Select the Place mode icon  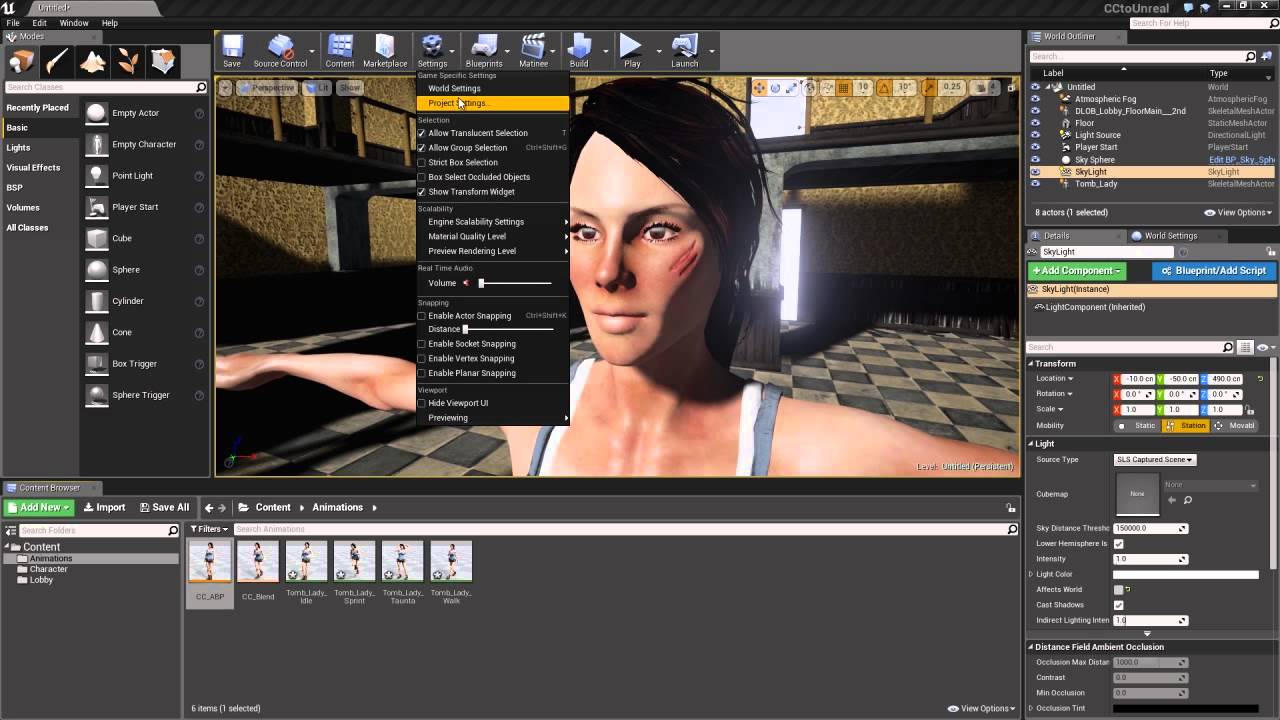click(x=21, y=62)
